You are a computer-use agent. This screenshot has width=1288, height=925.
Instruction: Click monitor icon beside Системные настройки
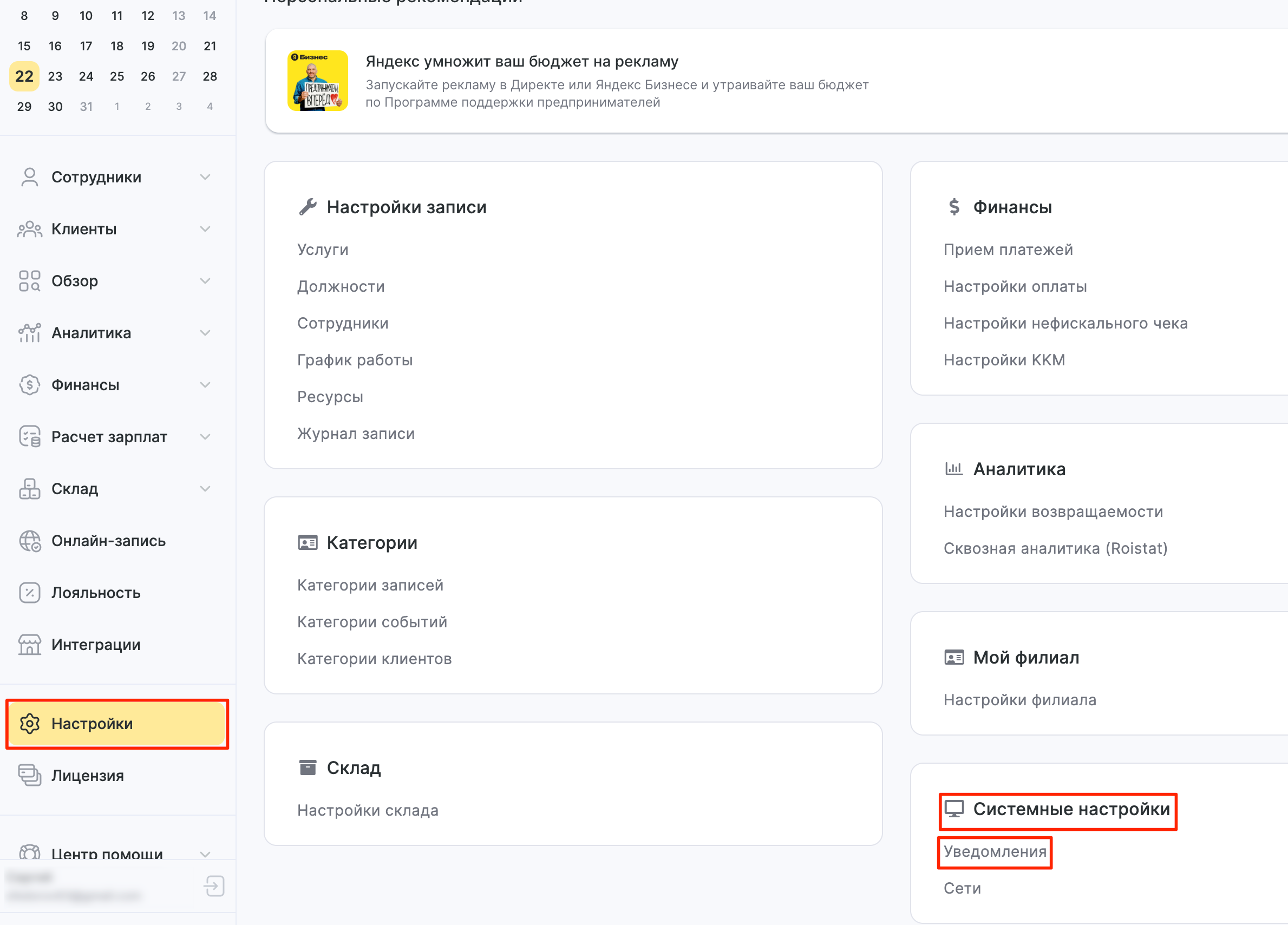pyautogui.click(x=954, y=809)
